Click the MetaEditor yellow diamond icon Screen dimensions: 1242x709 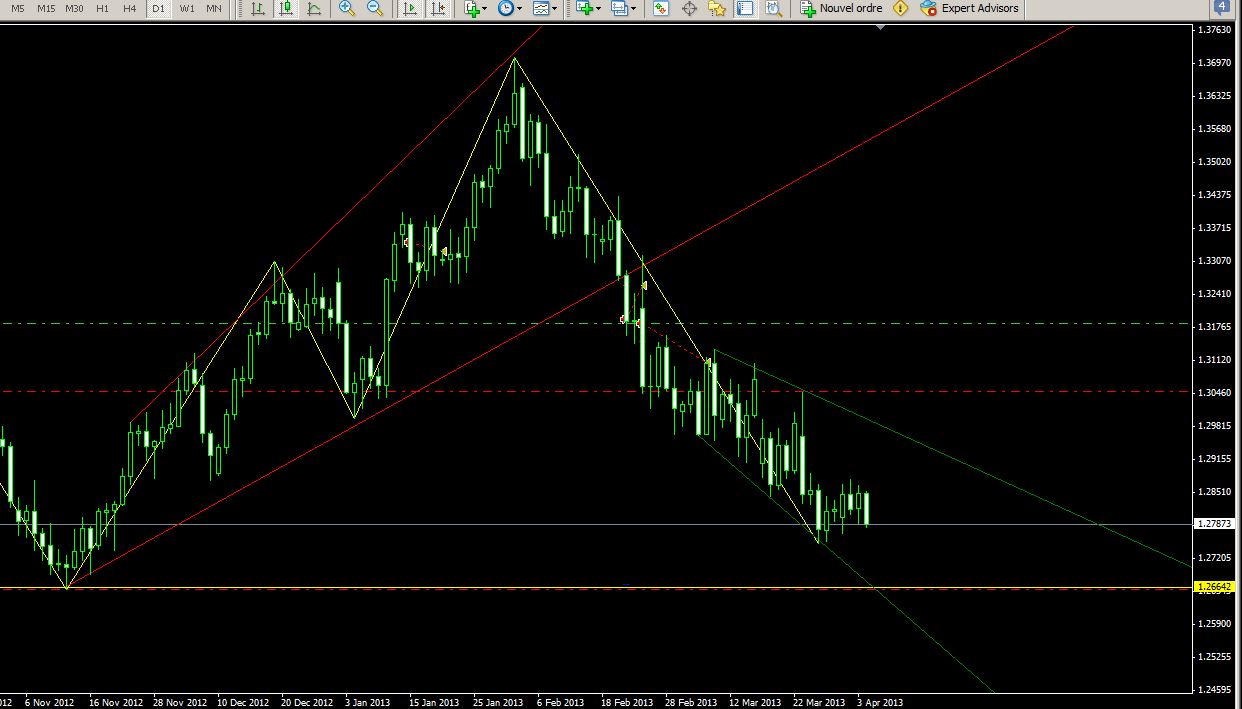[901, 8]
